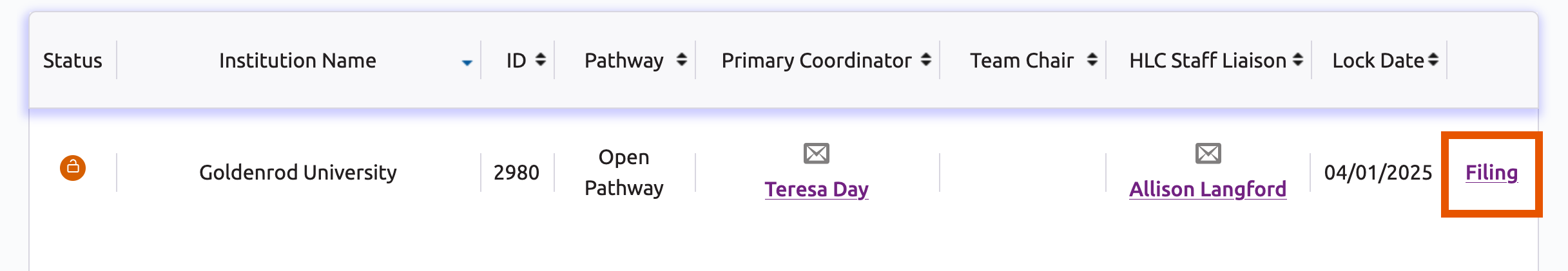Click the envelope icon above Allison Langford
The image size is (1568, 271).
click(x=1208, y=153)
